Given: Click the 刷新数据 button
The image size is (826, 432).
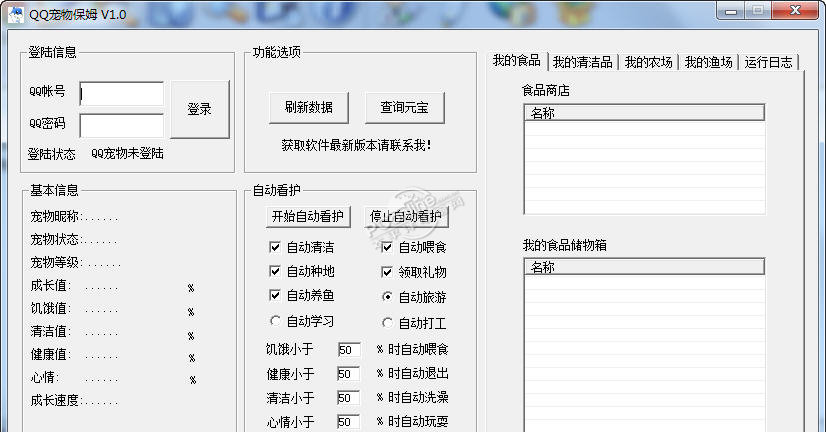Looking at the screenshot, I should (309, 107).
